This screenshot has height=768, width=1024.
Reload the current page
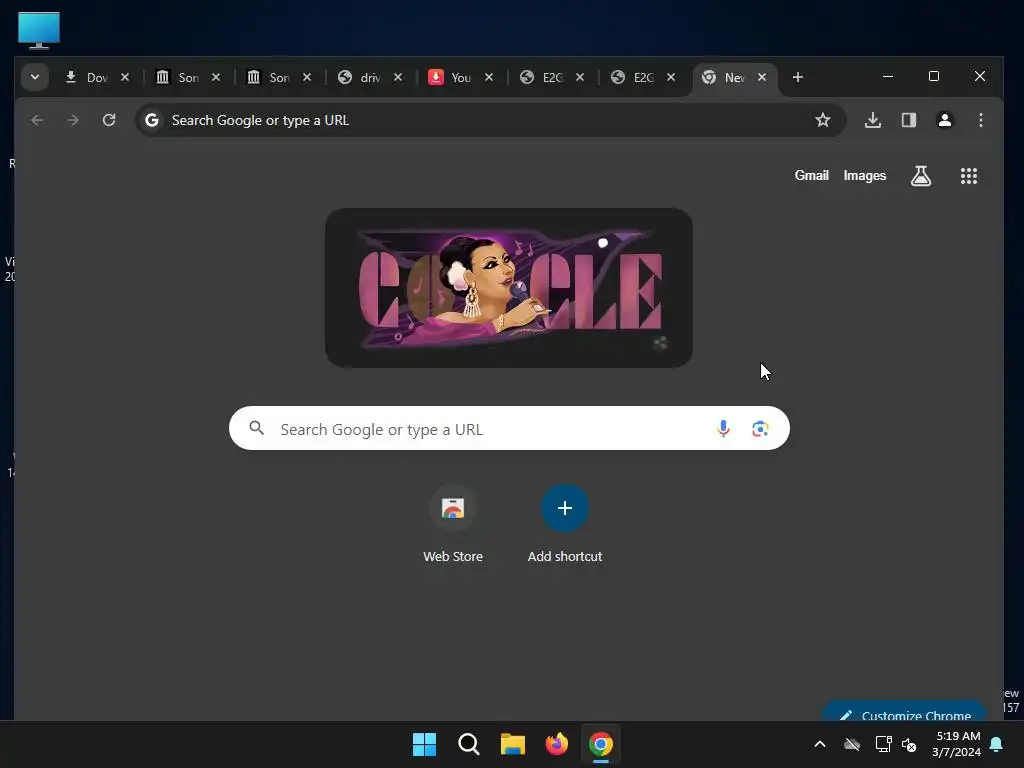point(109,120)
